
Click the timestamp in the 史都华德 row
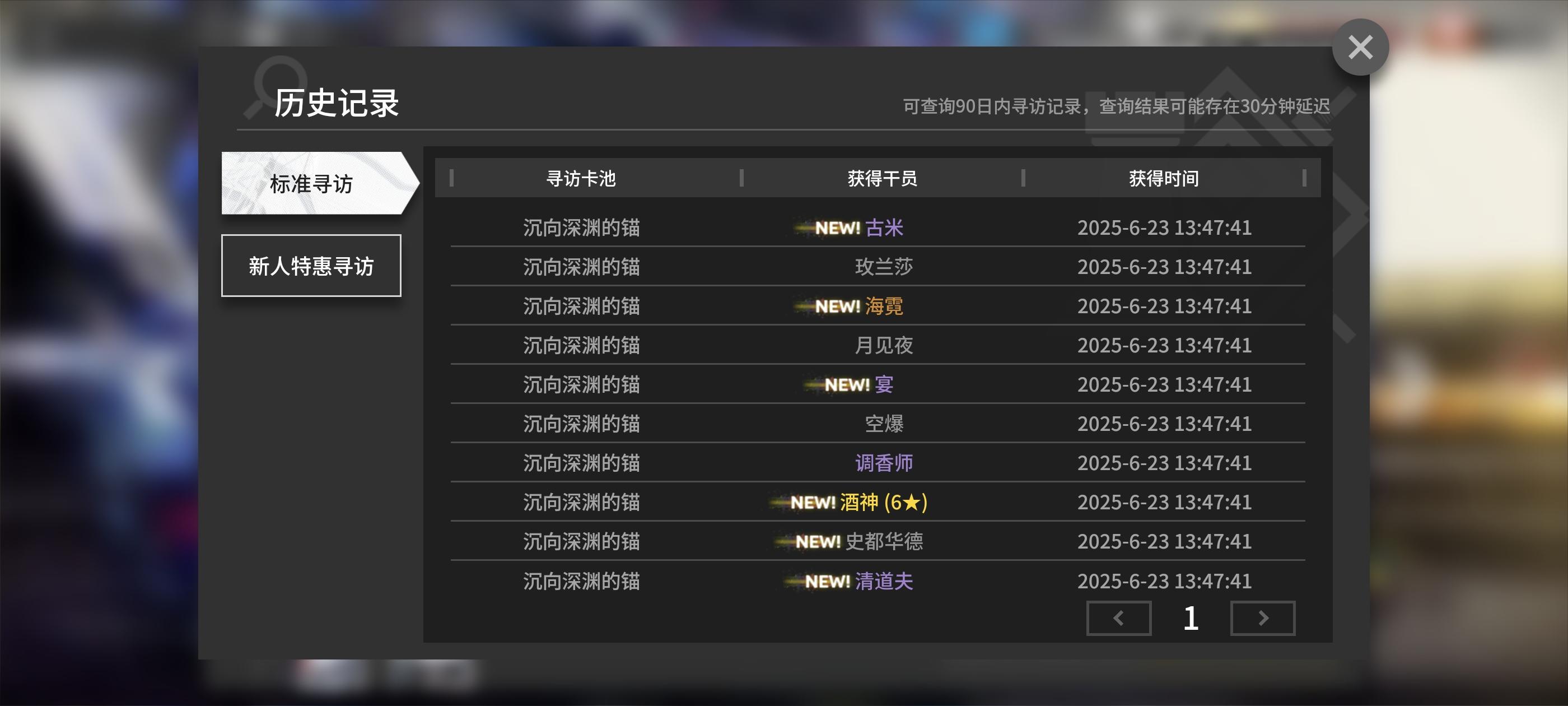click(1164, 541)
